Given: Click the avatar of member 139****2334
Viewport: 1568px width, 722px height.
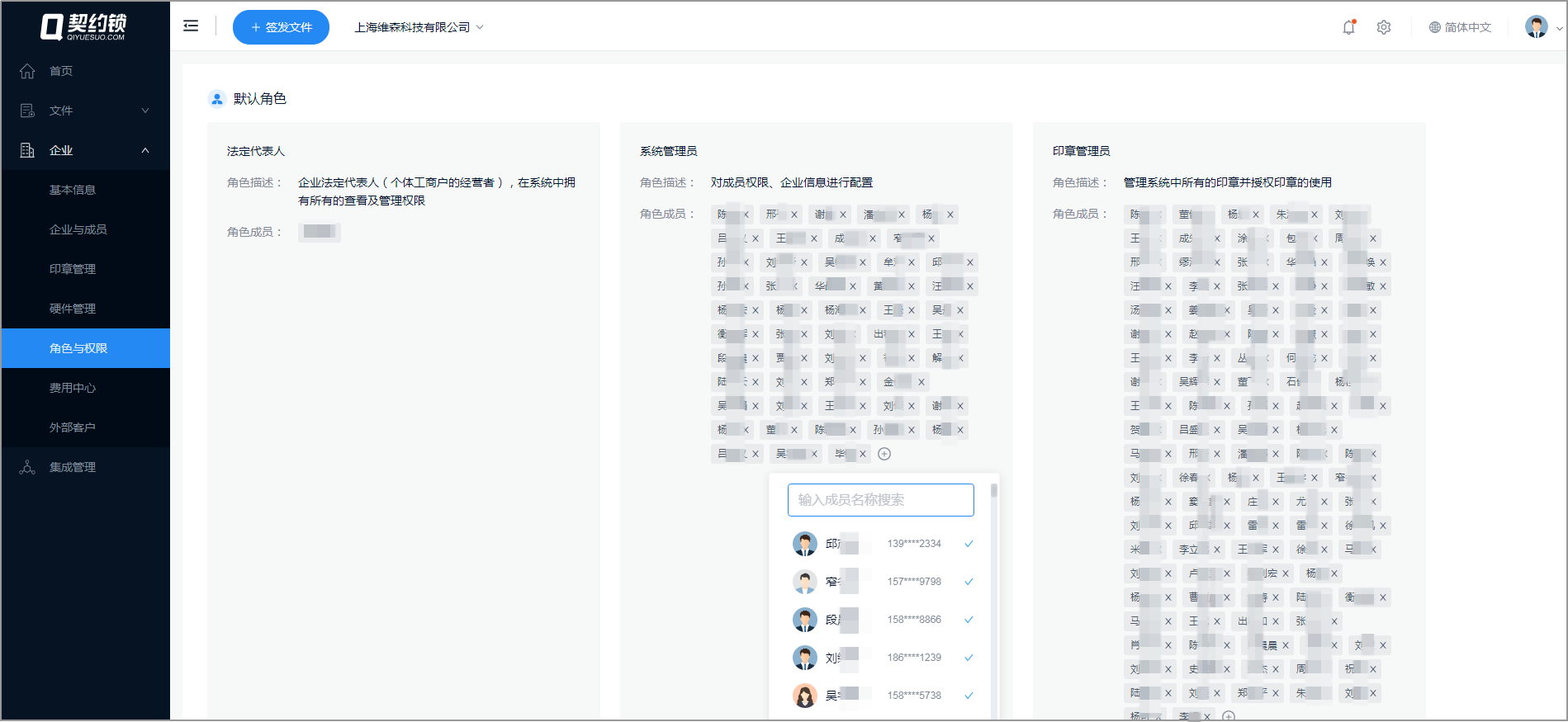Looking at the screenshot, I should pos(805,544).
